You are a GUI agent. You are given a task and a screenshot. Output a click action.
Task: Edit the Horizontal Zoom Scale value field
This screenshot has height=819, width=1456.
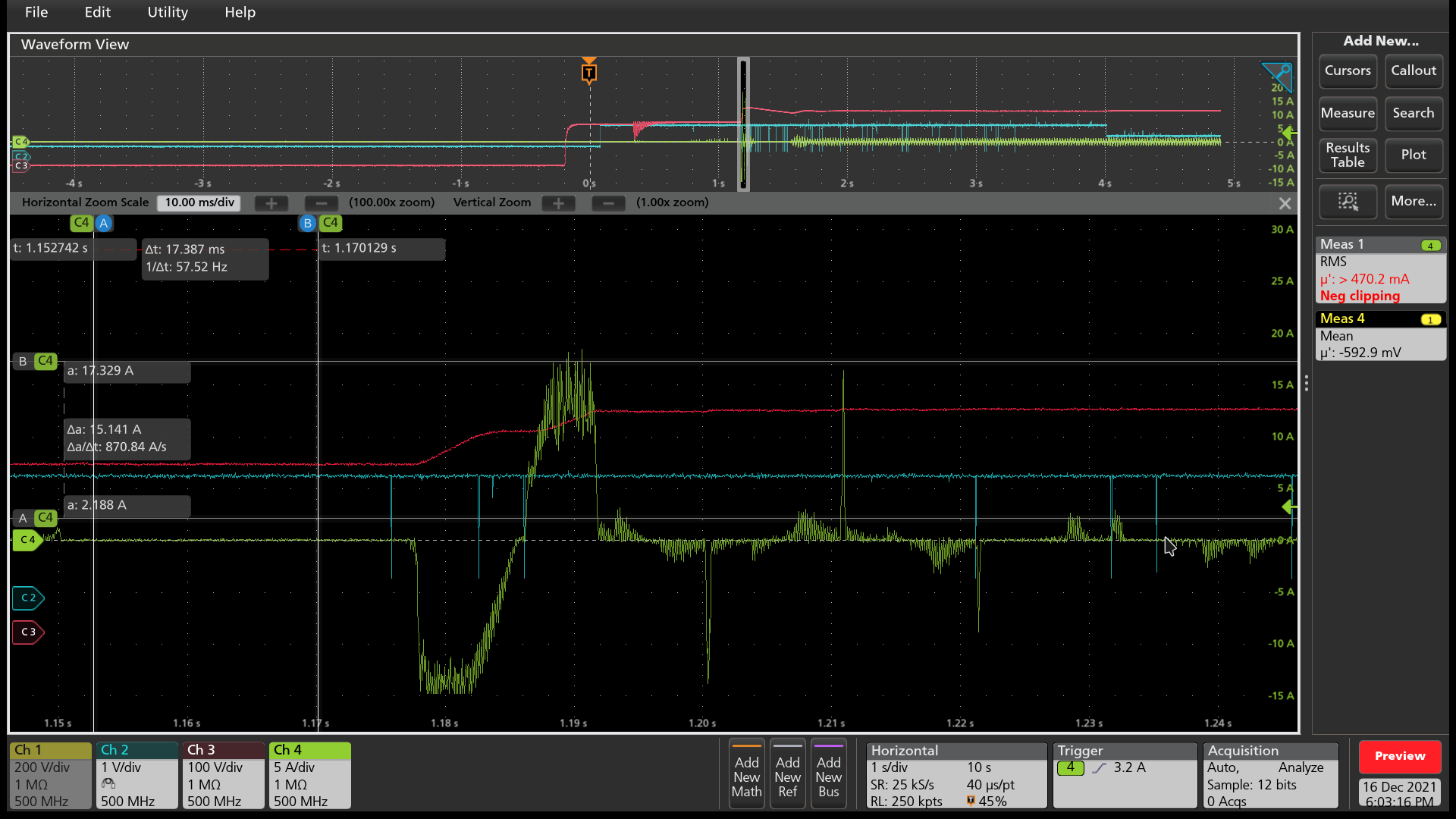pyautogui.click(x=199, y=202)
